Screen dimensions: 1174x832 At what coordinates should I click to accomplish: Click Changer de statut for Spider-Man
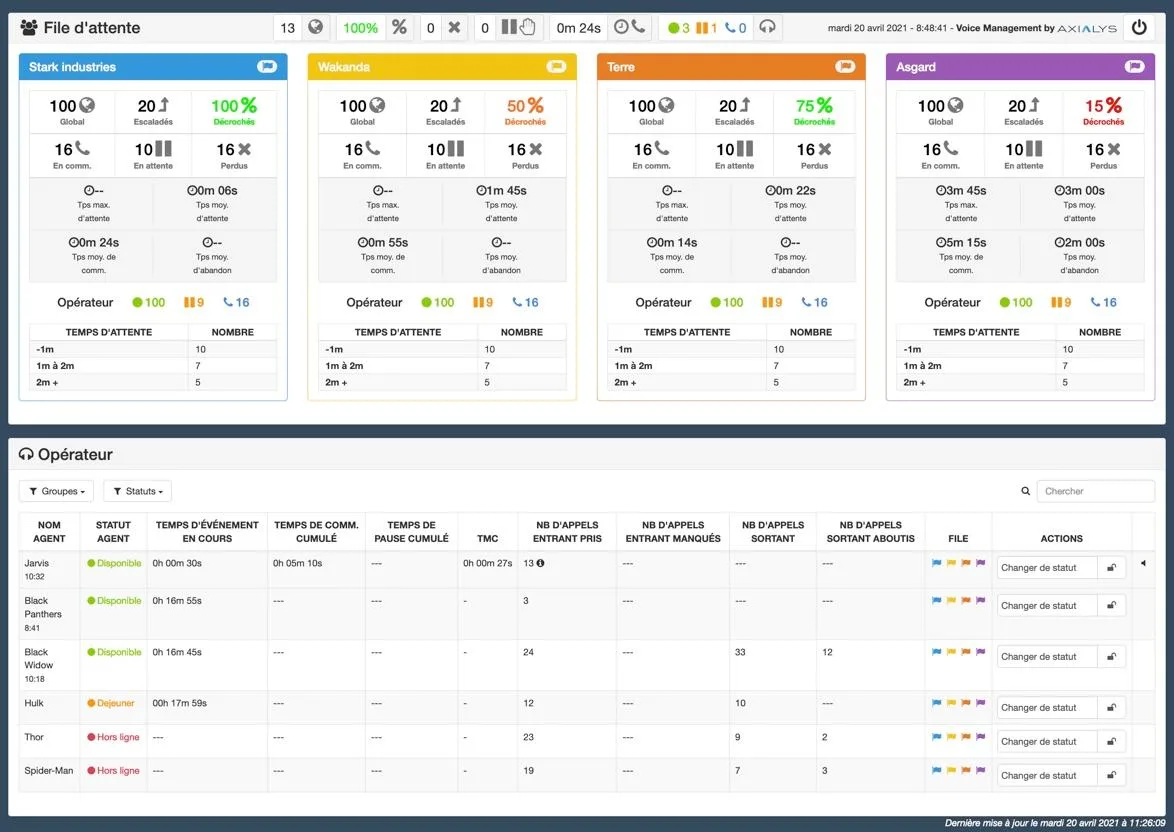coord(1047,776)
